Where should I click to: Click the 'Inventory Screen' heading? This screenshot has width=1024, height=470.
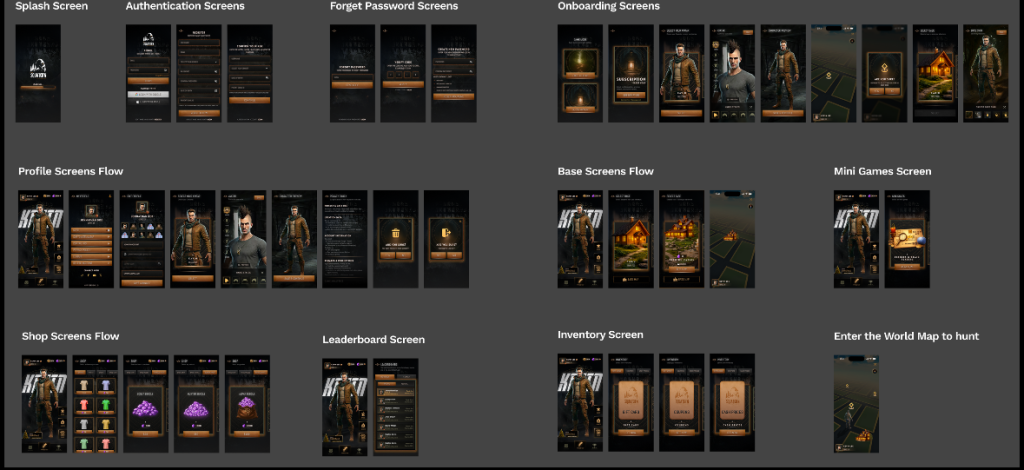[x=600, y=335]
